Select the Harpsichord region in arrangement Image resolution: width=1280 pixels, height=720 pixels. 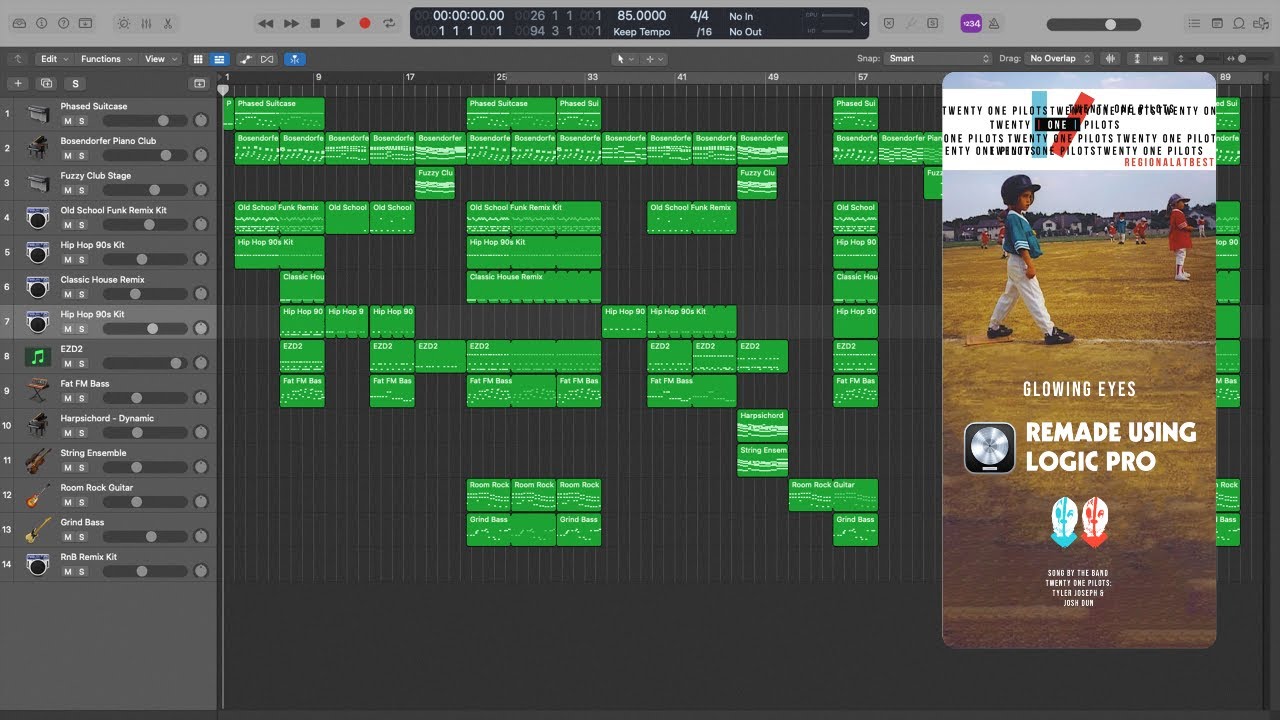click(762, 425)
